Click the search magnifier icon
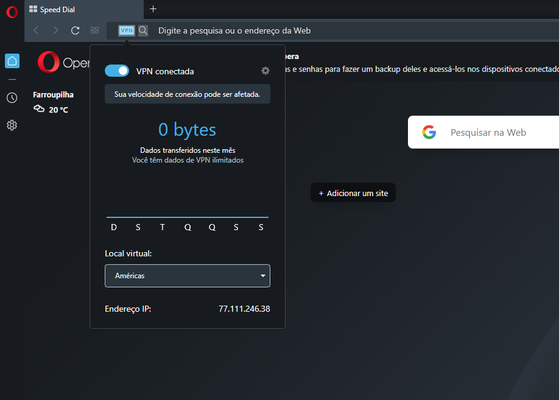Screen dimensions: 559x400 tap(143, 31)
